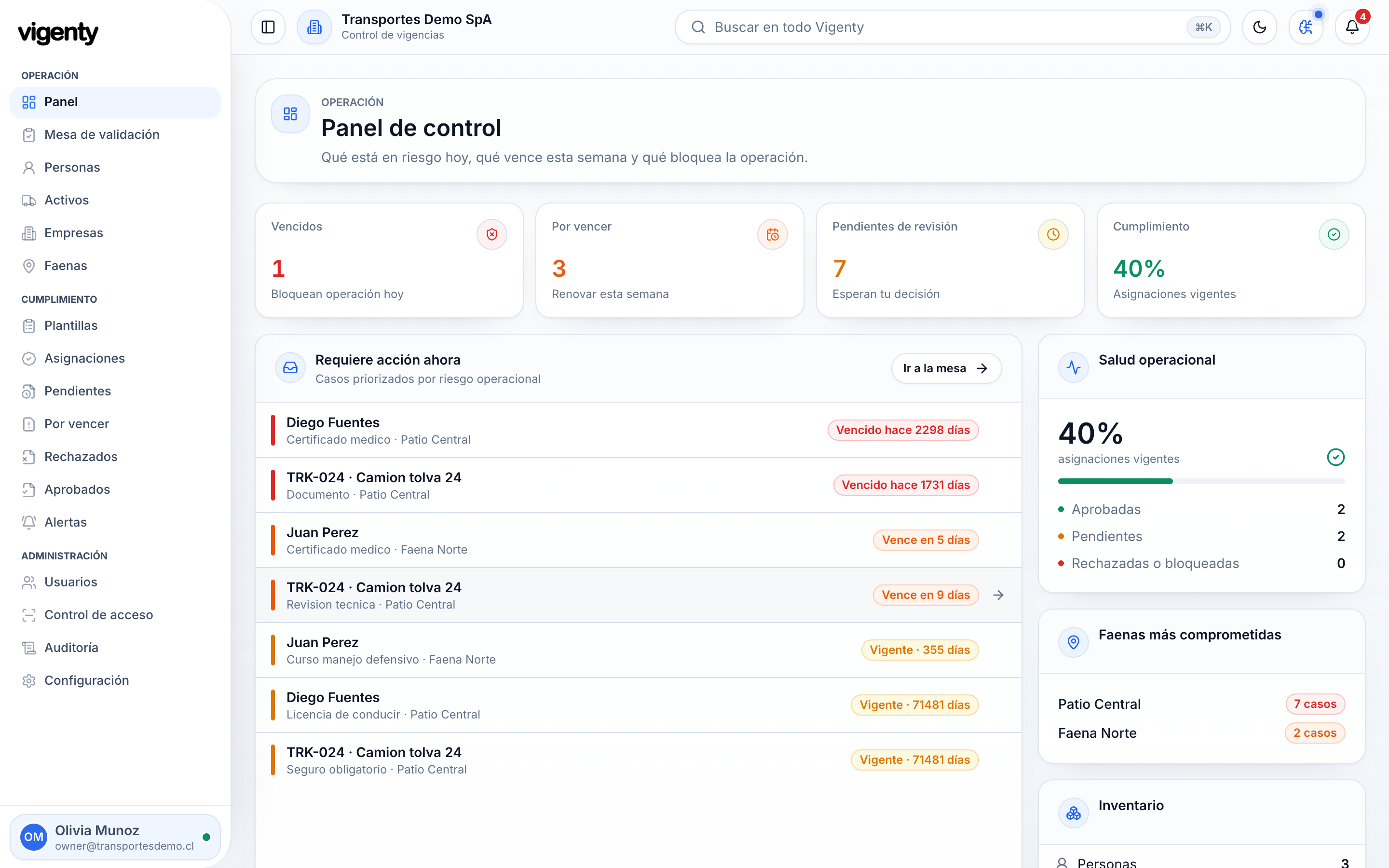Open Diego Fuentes Licencia de conducir case
Image resolution: width=1389 pixels, height=868 pixels.
638,706
